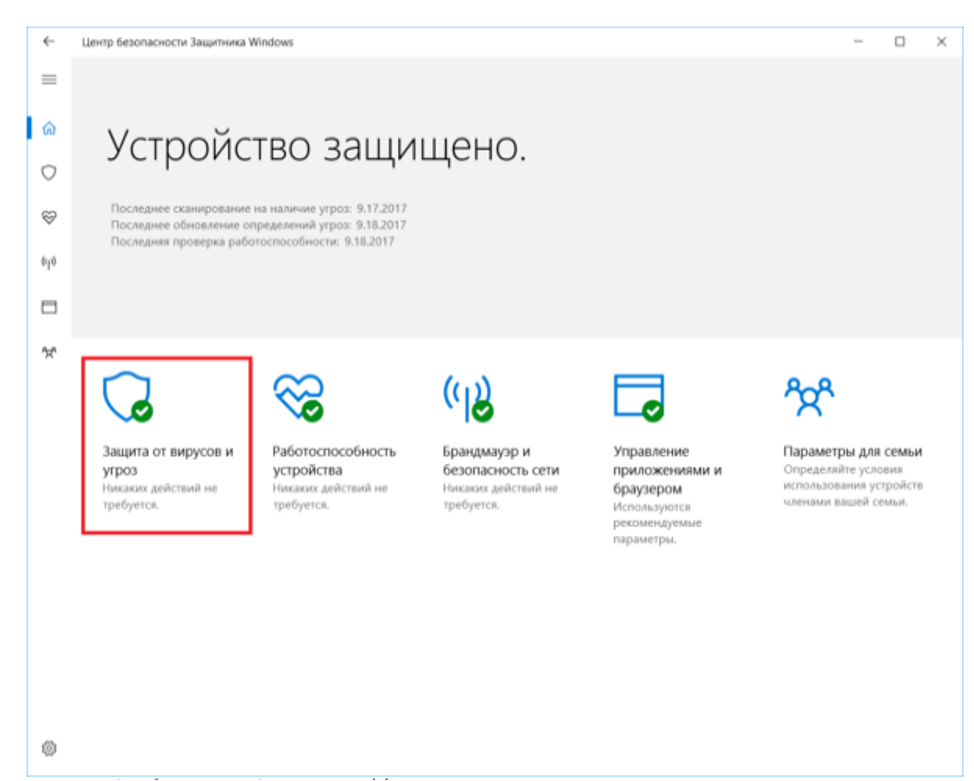Open "Работоспособность устройства" link
This screenshot has height=781, width=974.
click(x=334, y=460)
